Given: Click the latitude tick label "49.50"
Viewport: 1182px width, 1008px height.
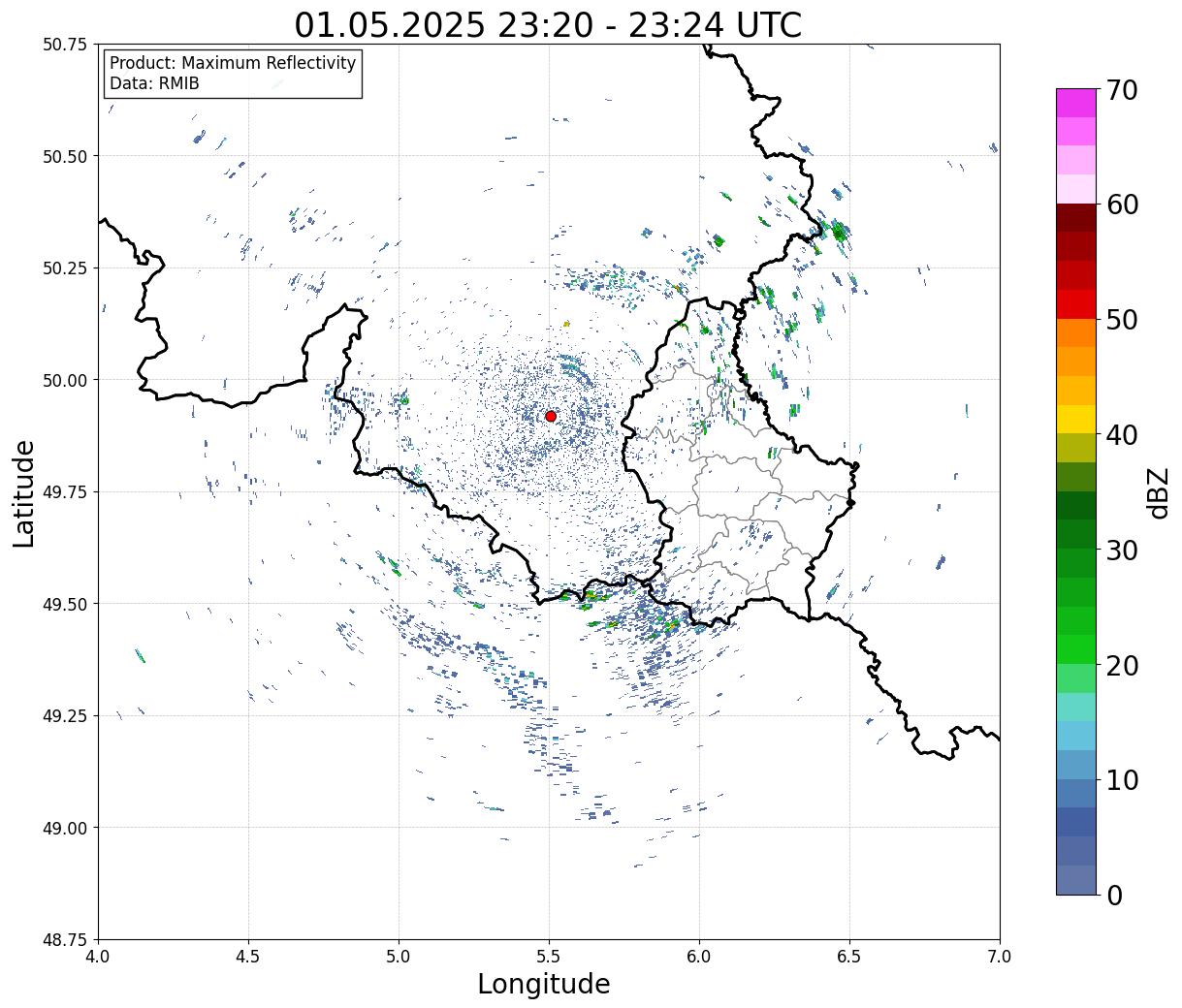Looking at the screenshot, I should pos(65,604).
